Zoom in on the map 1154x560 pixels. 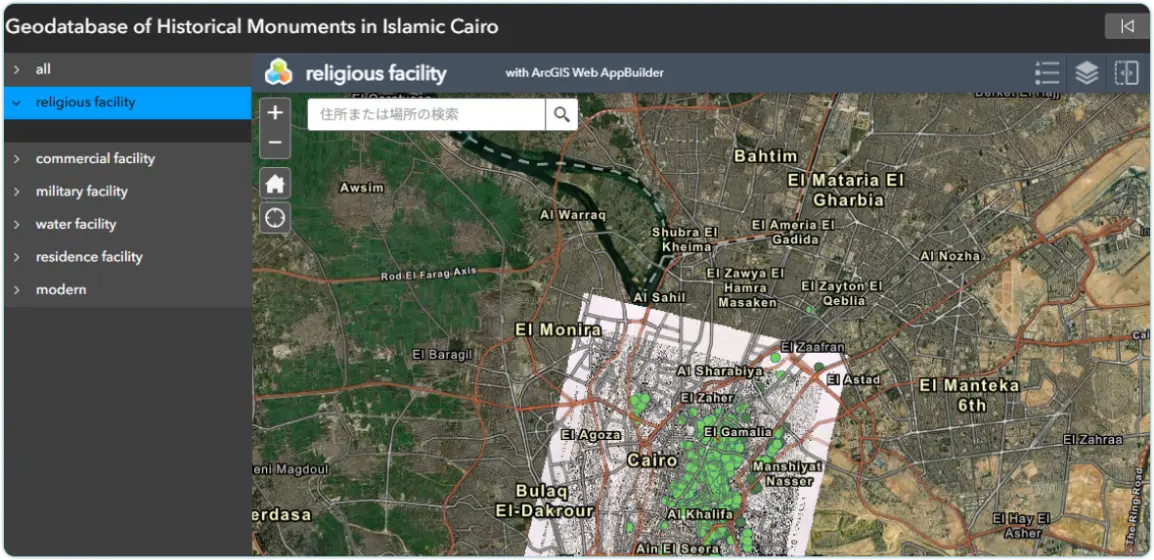coord(275,112)
